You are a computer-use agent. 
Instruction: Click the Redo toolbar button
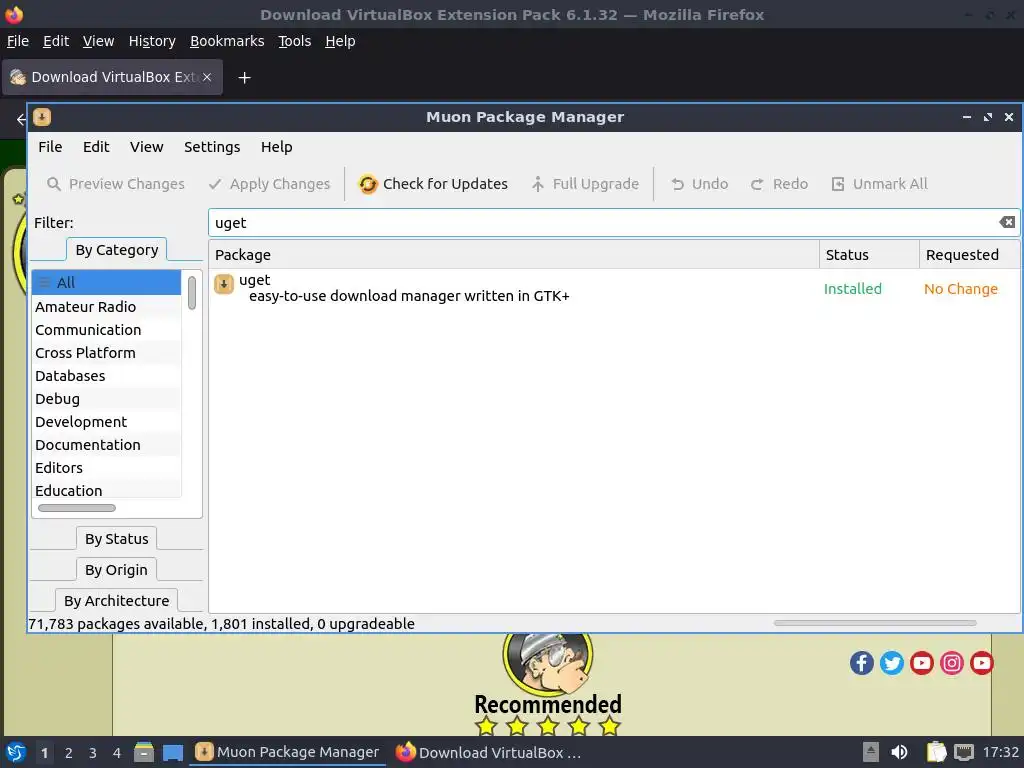coord(779,184)
